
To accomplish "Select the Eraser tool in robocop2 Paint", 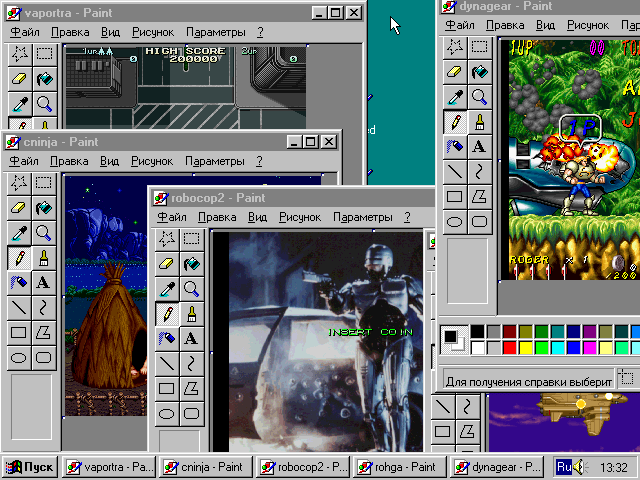I will point(167,264).
